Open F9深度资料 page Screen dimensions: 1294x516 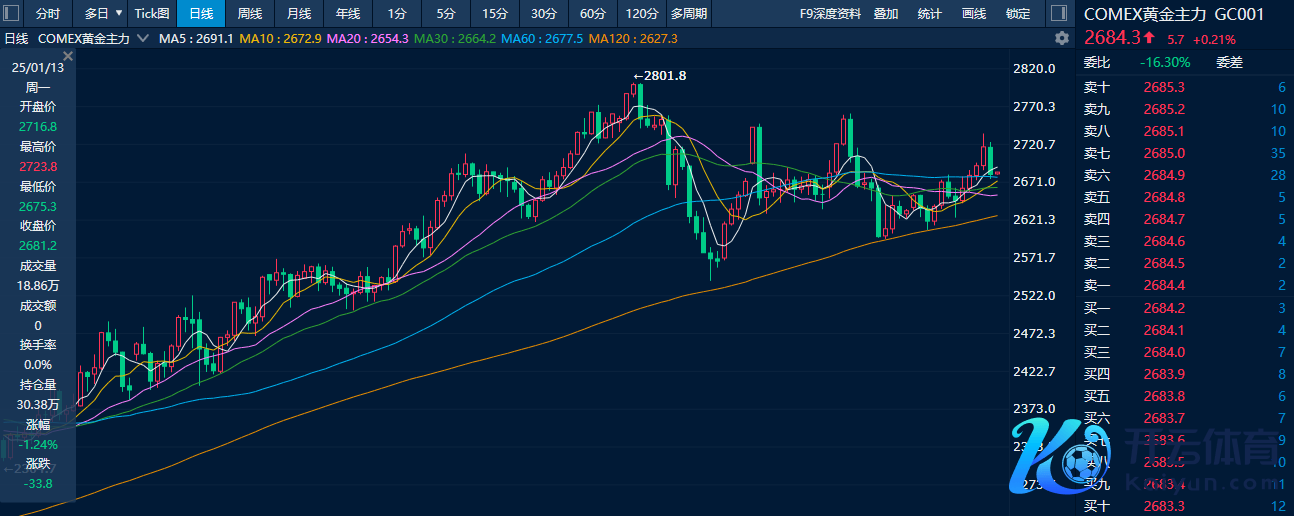(830, 14)
